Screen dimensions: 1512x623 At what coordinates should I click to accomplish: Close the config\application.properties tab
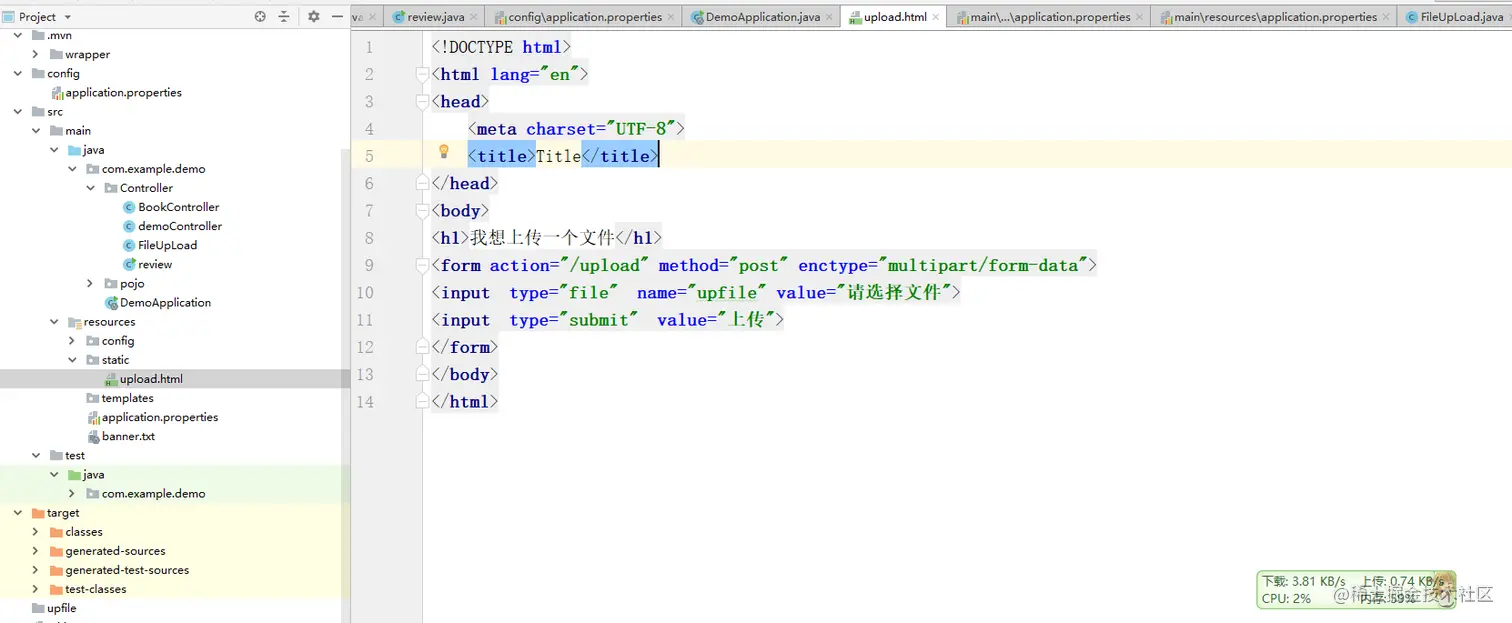pos(672,17)
